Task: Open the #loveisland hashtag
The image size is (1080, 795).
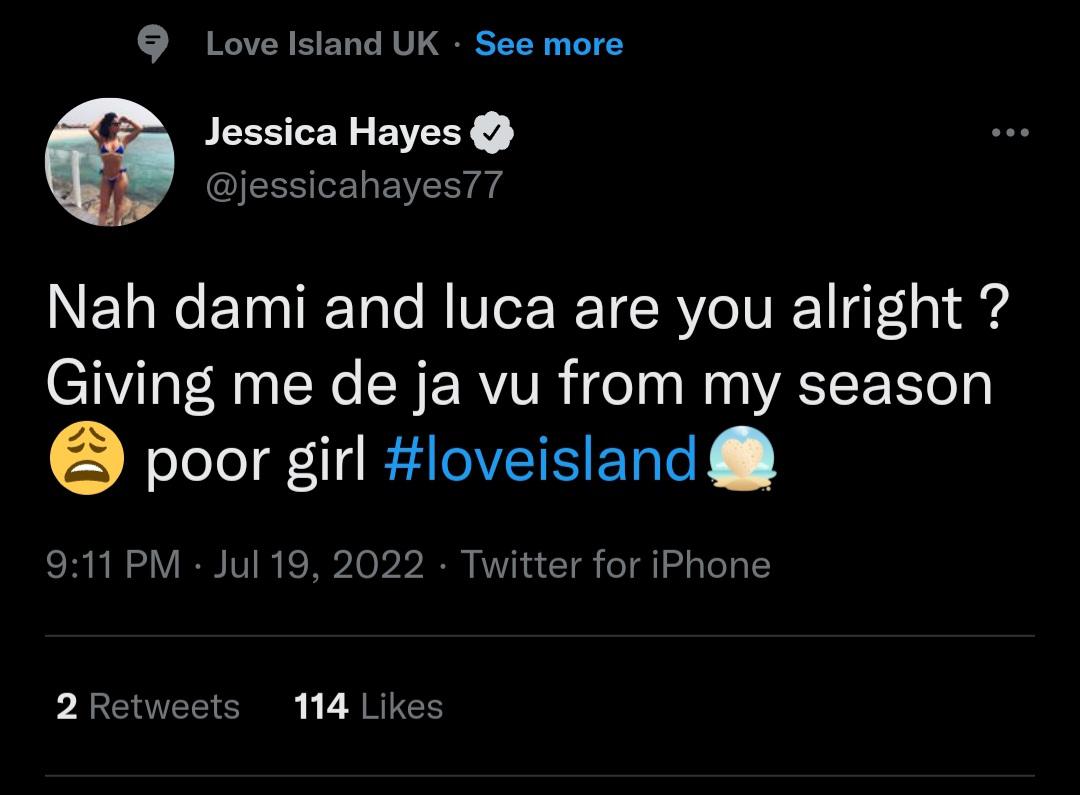Action: tap(540, 461)
